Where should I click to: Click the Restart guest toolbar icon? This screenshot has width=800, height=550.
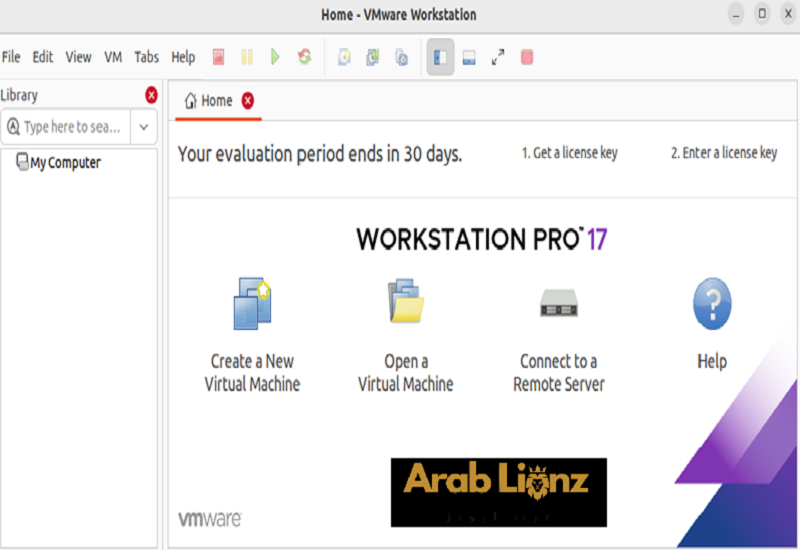click(305, 56)
